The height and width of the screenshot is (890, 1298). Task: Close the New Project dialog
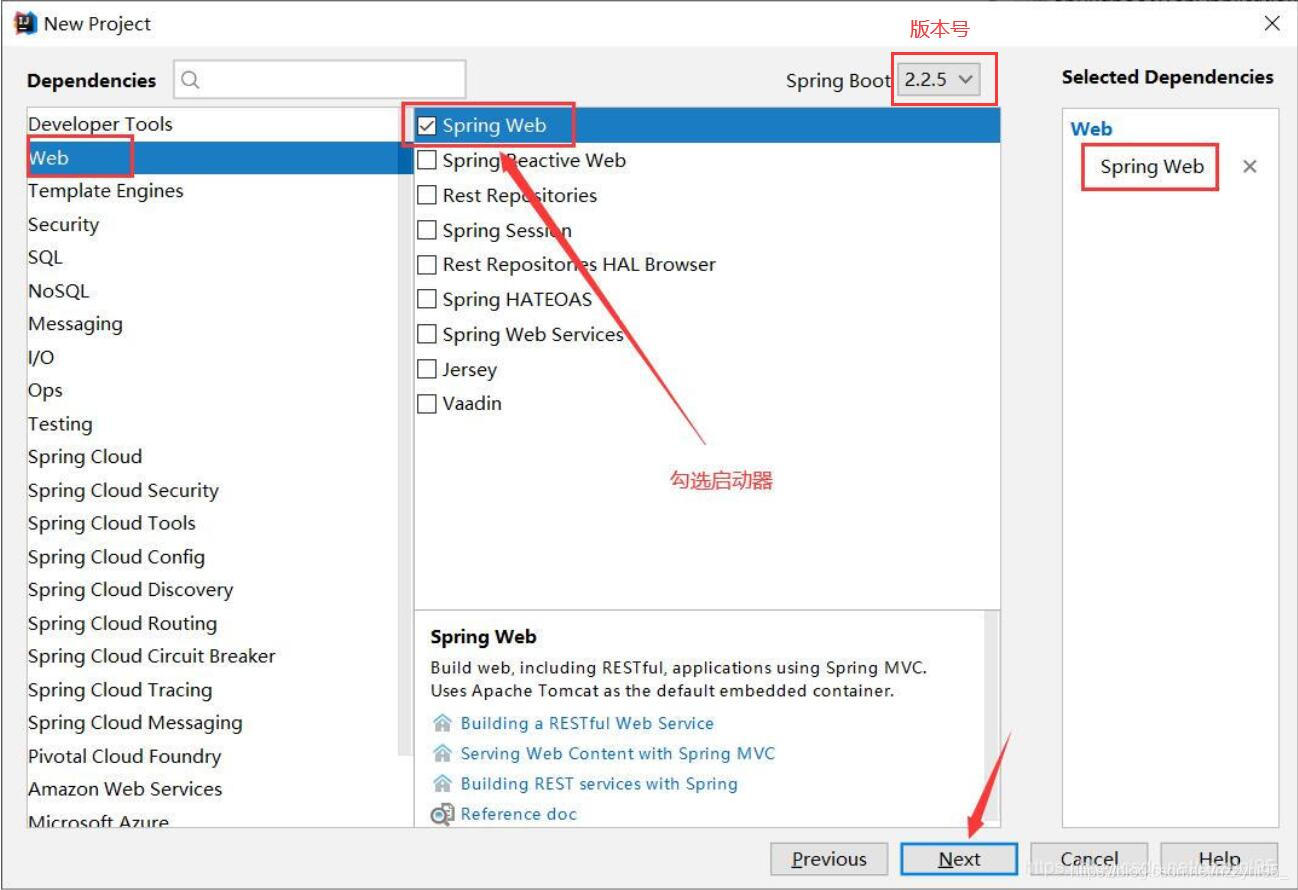tap(1272, 24)
